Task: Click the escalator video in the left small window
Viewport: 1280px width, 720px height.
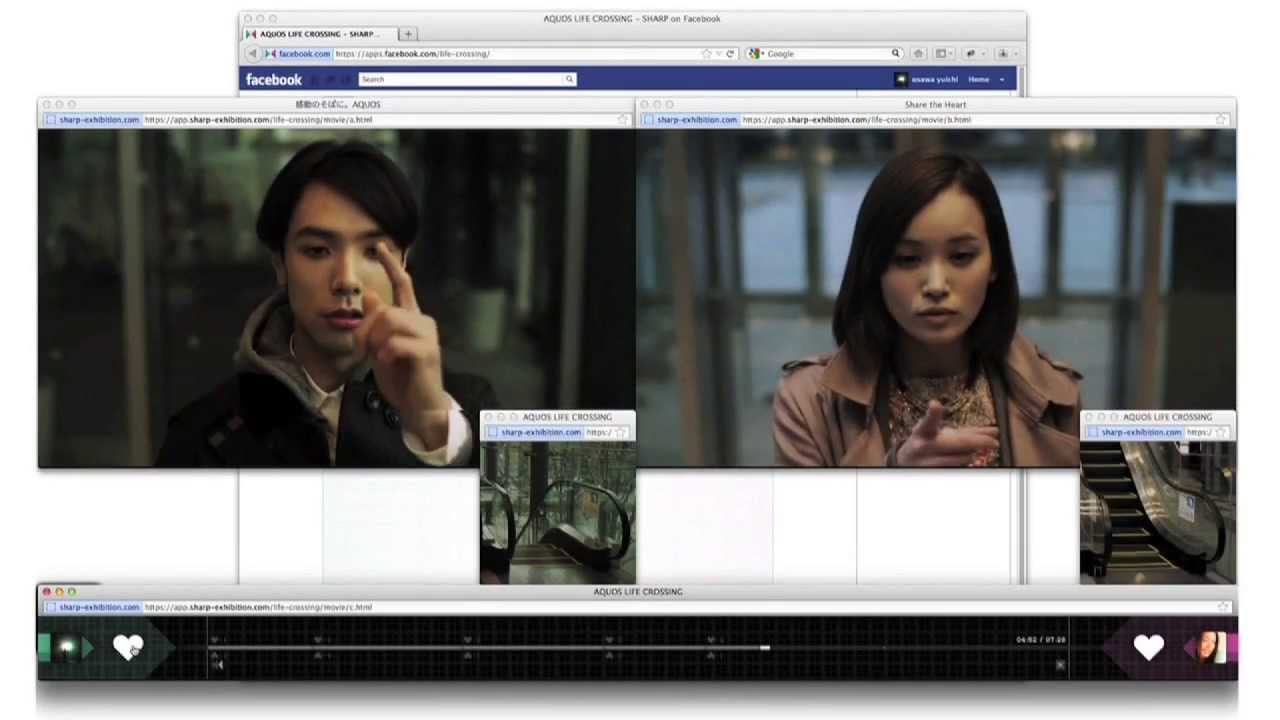Action: 557,512
